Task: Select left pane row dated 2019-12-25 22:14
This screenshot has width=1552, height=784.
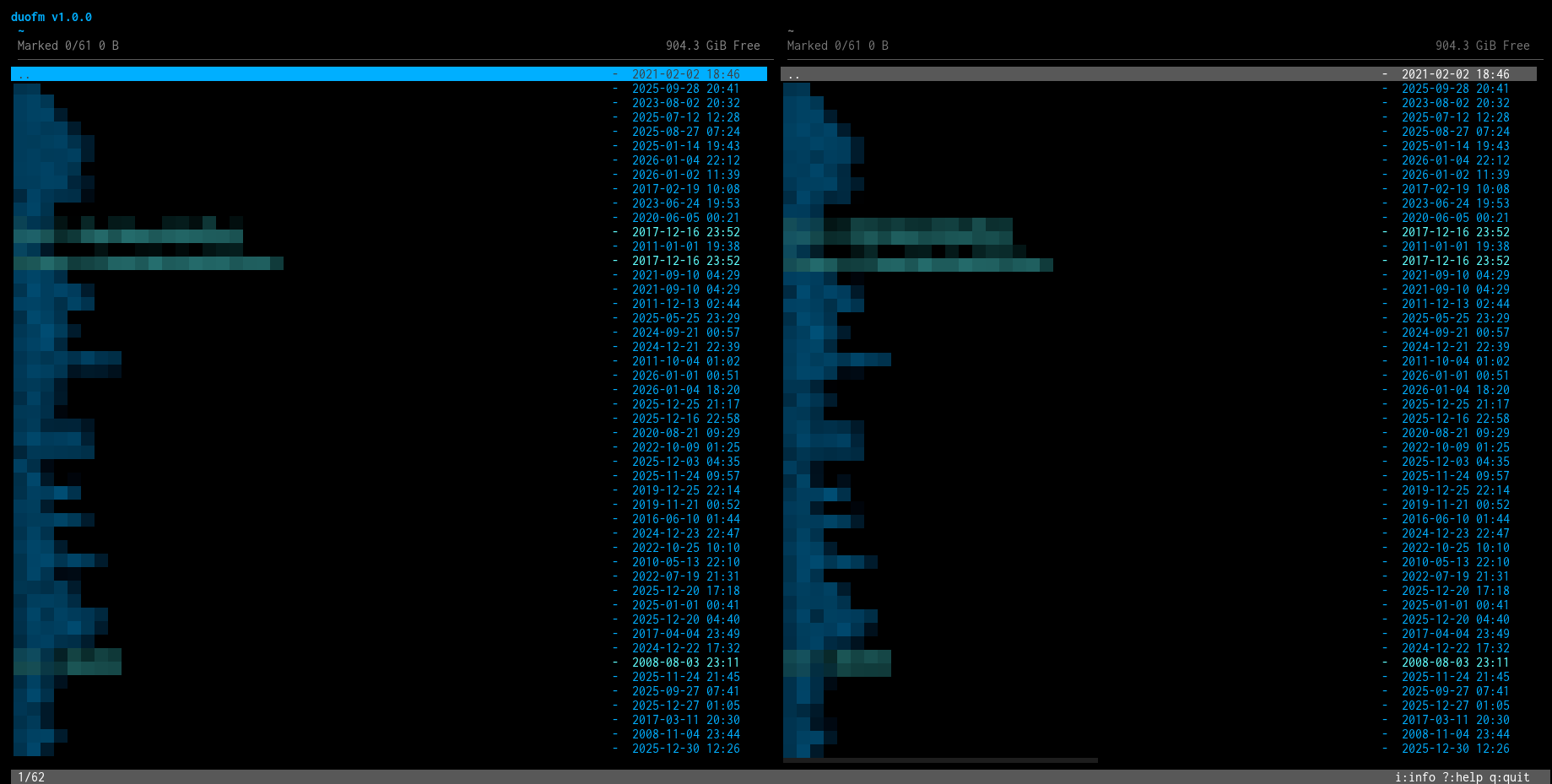Action: click(389, 490)
